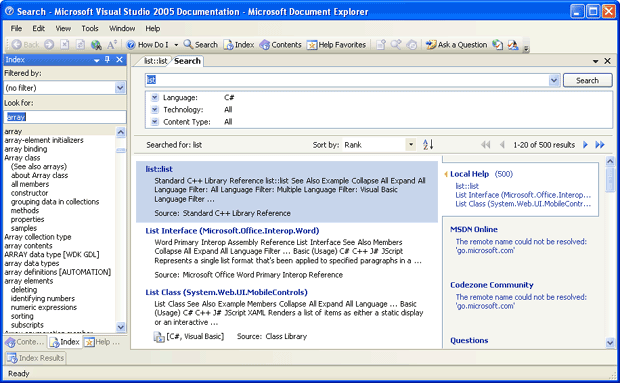Open the Index panel window position dropdown
Image resolution: width=620 pixels, height=383 pixels.
pyautogui.click(x=96, y=60)
